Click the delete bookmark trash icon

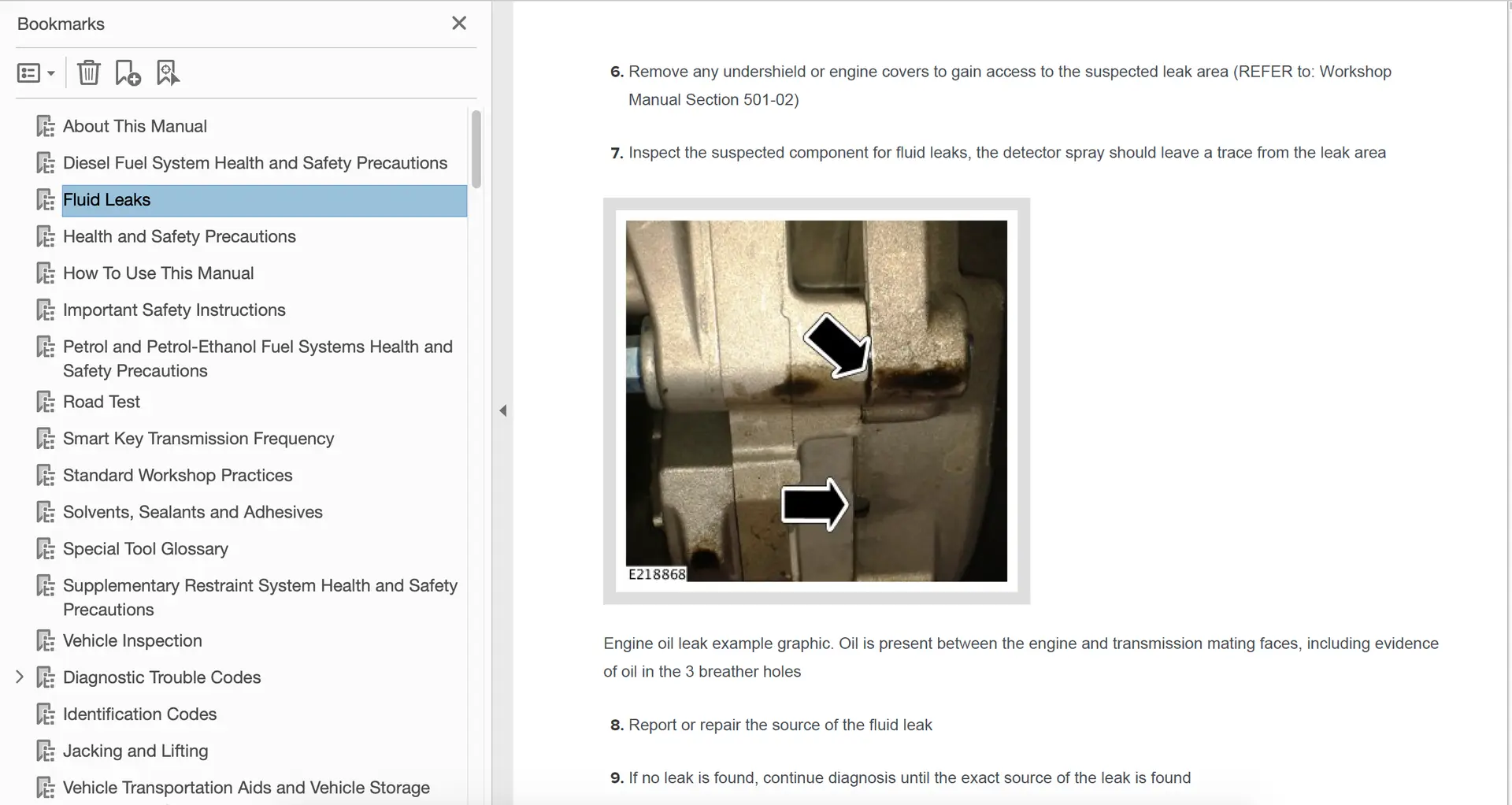[x=88, y=72]
